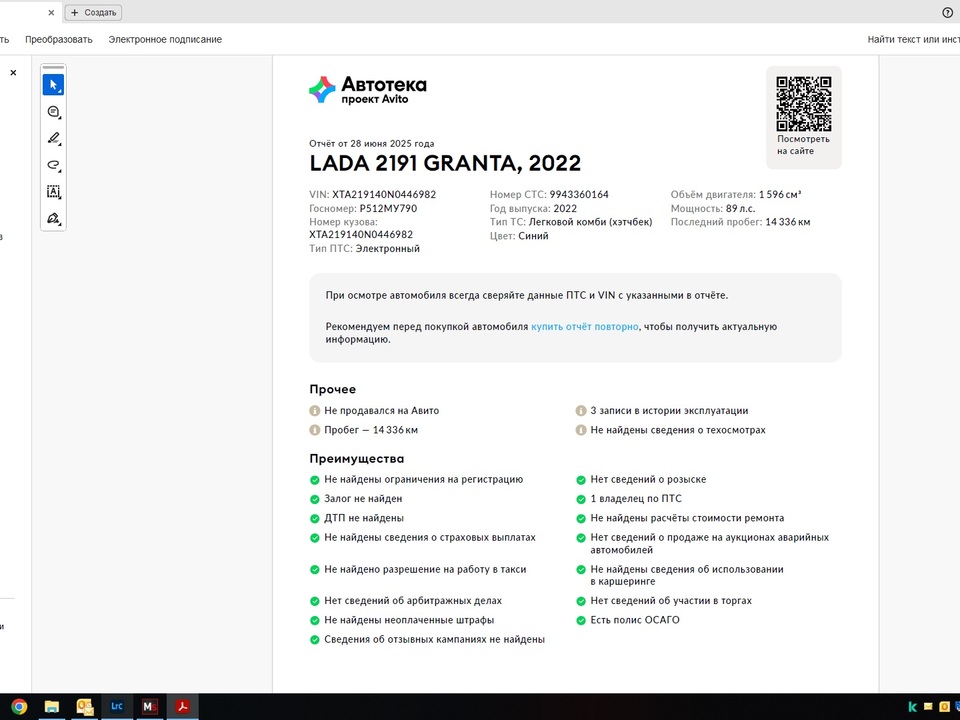Click Посмотреть на сайте label
The image size is (960, 720).
803,145
